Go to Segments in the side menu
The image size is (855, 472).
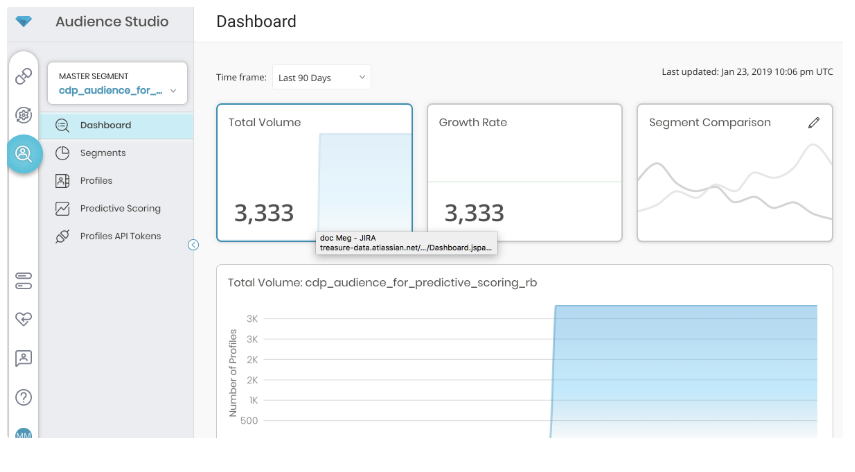(x=102, y=153)
